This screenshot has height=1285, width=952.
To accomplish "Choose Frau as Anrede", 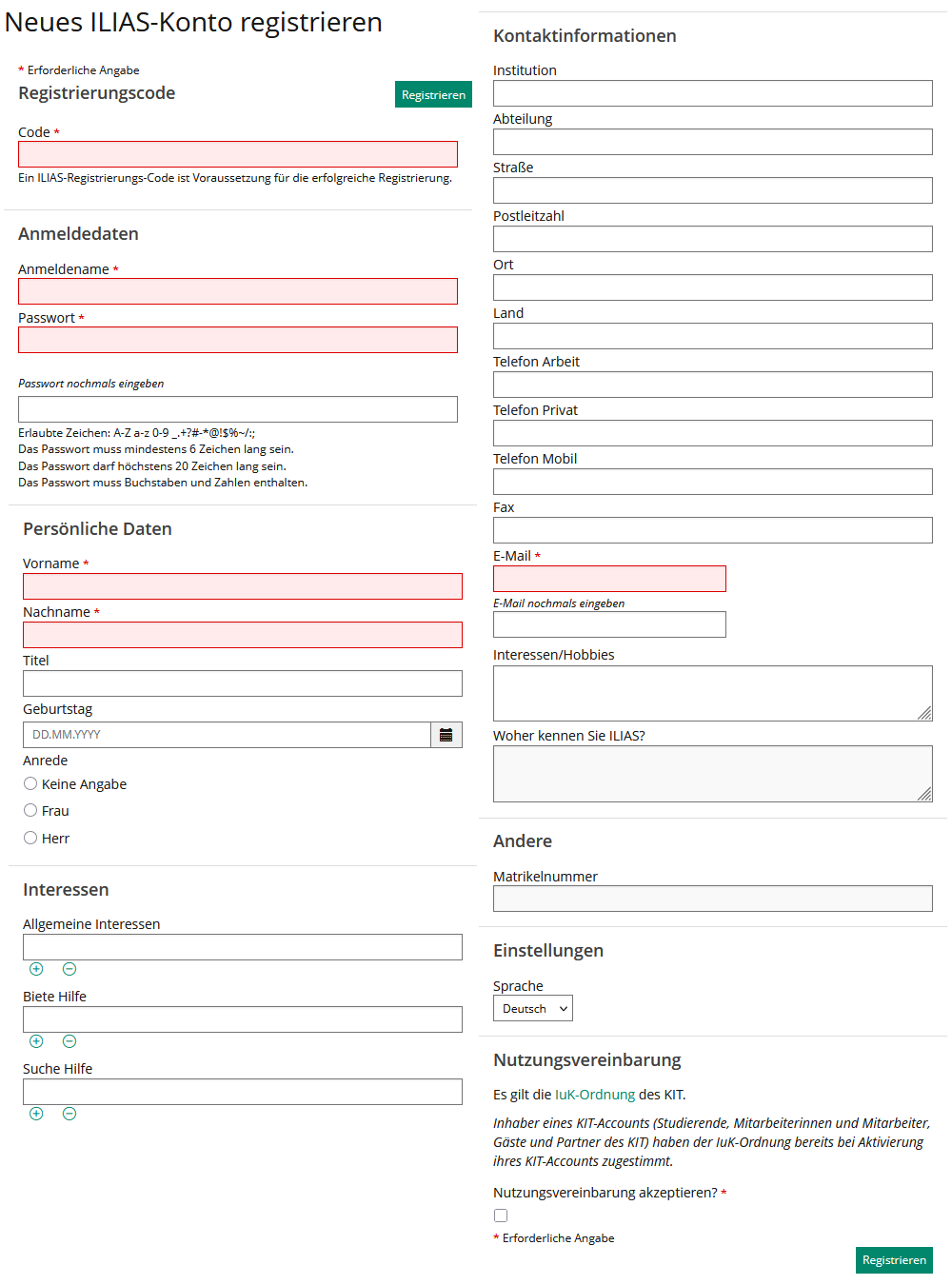I will coord(30,810).
